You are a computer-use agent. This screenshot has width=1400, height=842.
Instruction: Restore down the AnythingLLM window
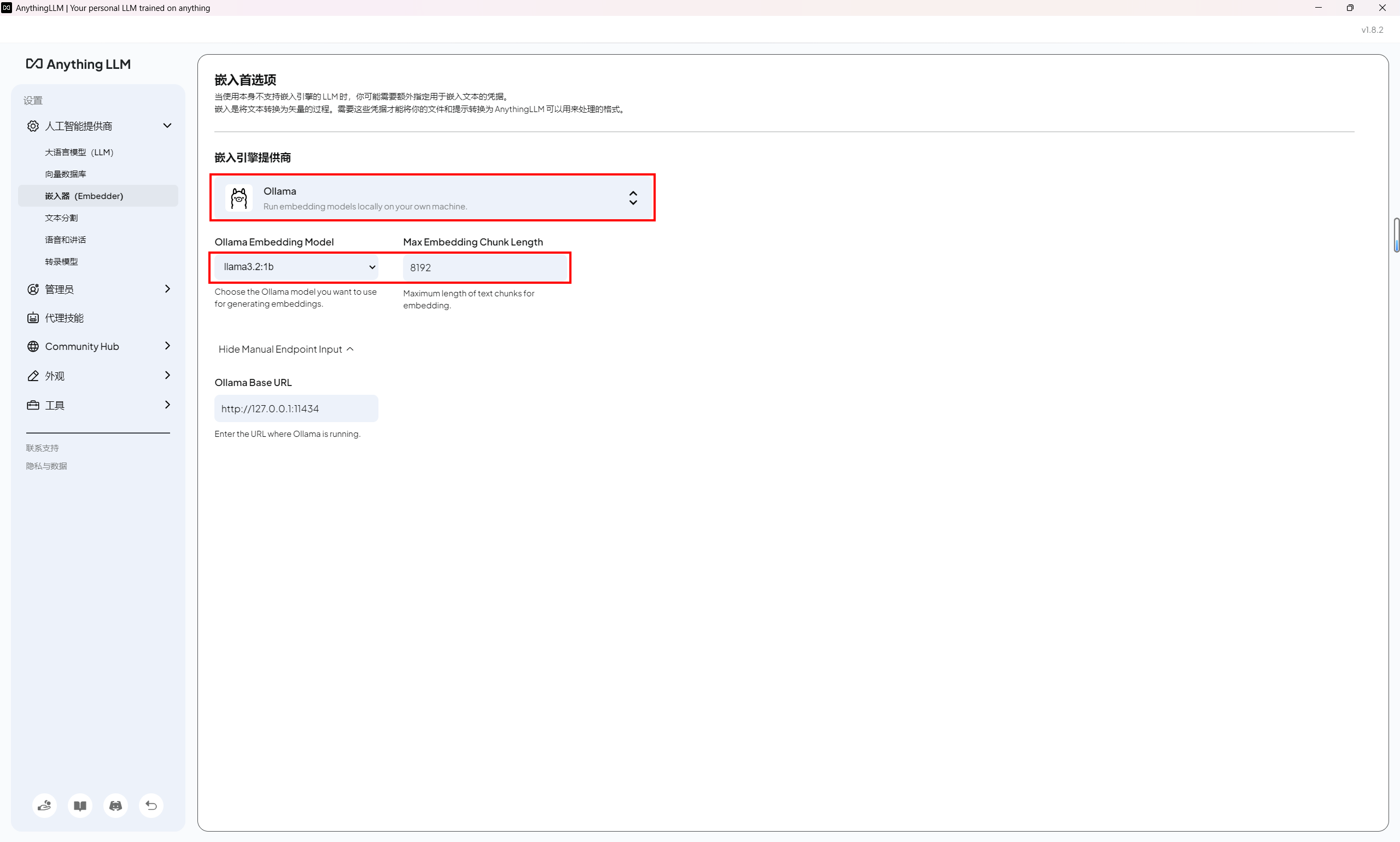click(x=1350, y=8)
